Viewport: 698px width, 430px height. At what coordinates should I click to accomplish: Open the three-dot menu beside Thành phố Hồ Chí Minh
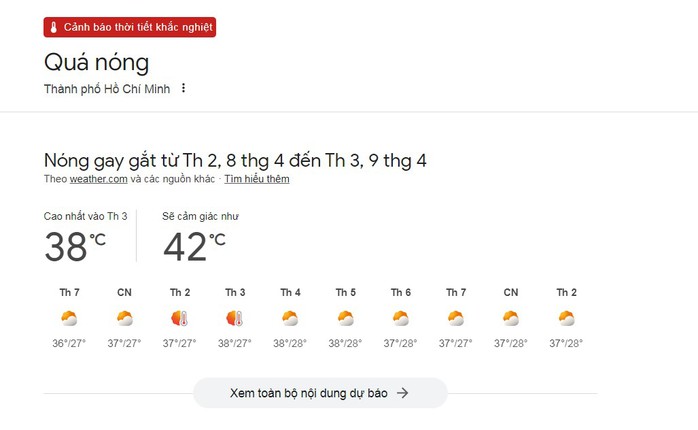point(183,88)
